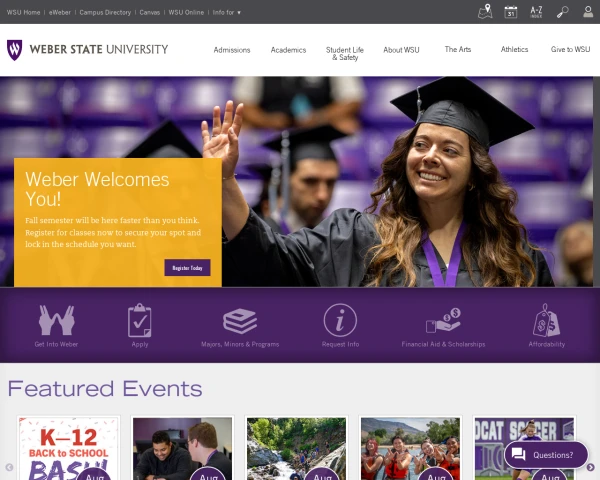Image resolution: width=600 pixels, height=480 pixels.
Task: Click the WSU Home link
Action: coord(23,12)
